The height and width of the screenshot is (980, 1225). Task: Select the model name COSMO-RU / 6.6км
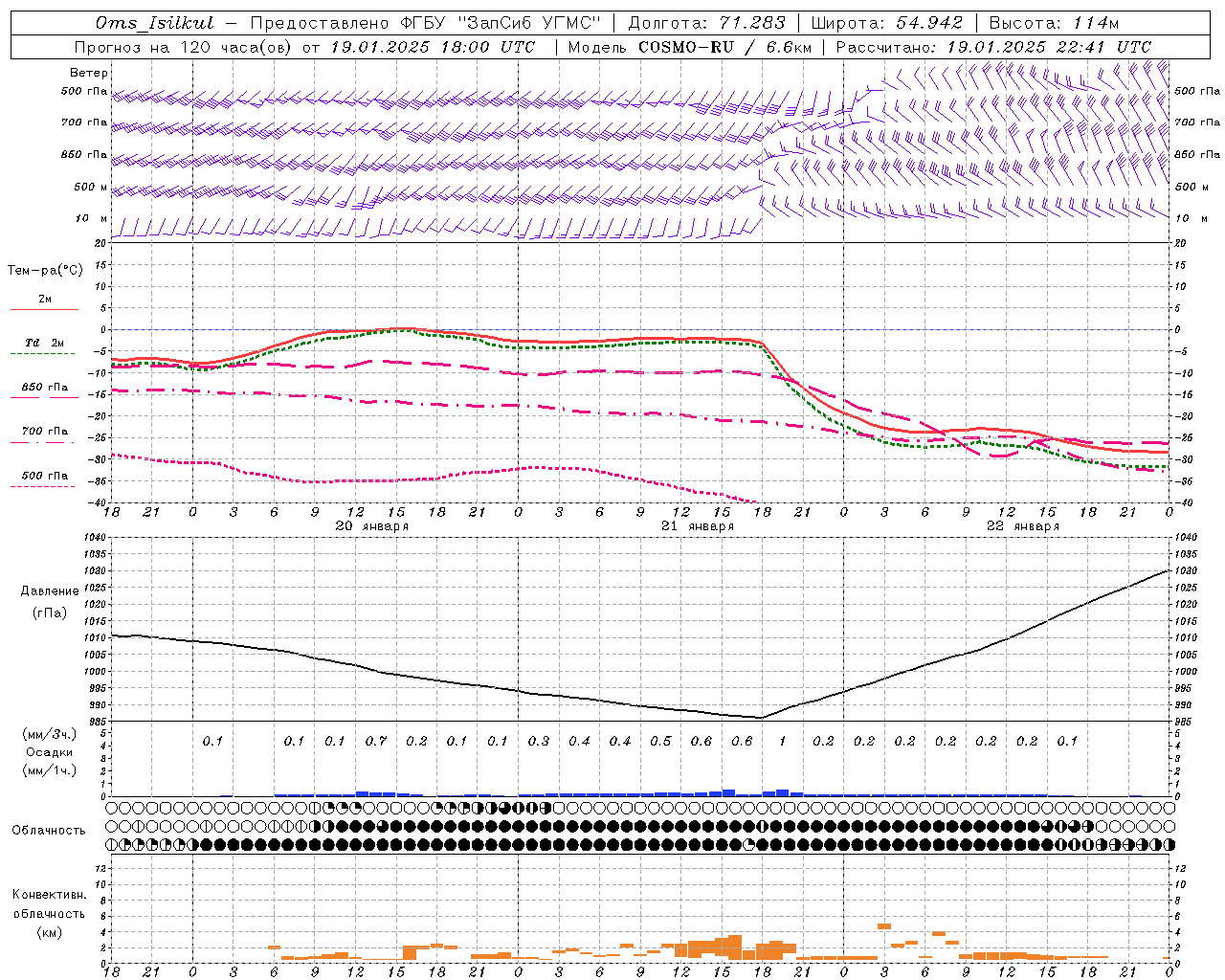point(724,47)
